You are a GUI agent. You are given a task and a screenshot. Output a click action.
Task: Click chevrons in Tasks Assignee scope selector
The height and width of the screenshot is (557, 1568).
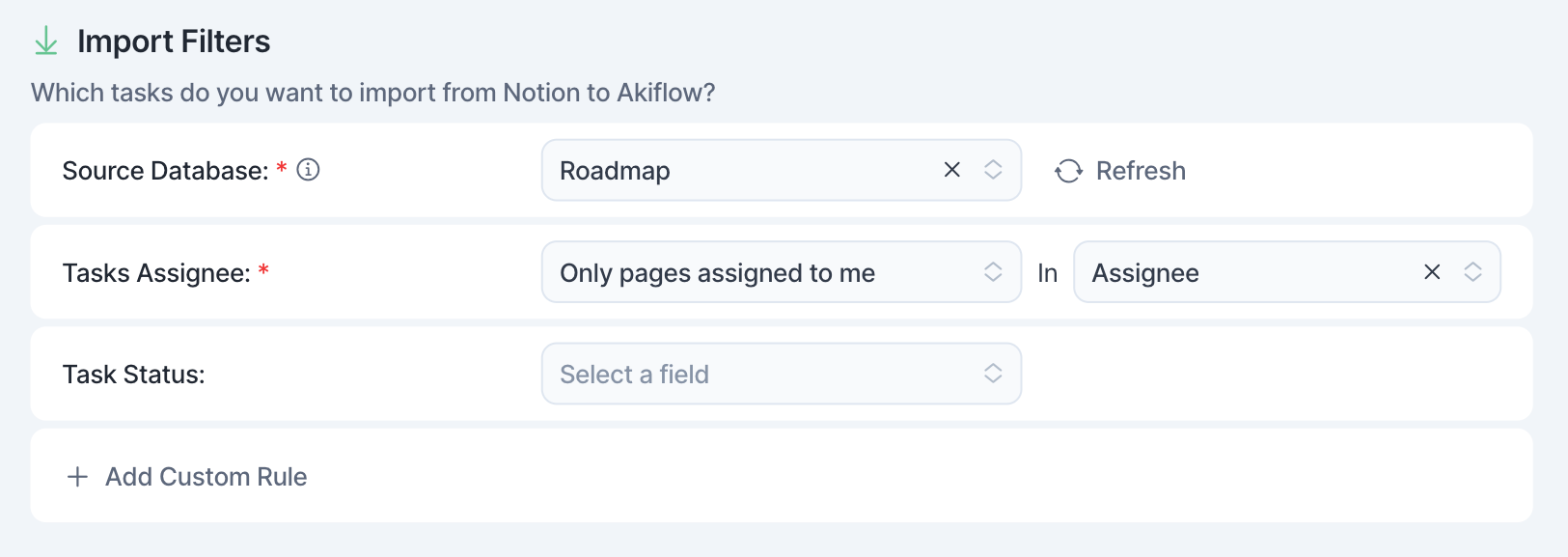point(993,272)
